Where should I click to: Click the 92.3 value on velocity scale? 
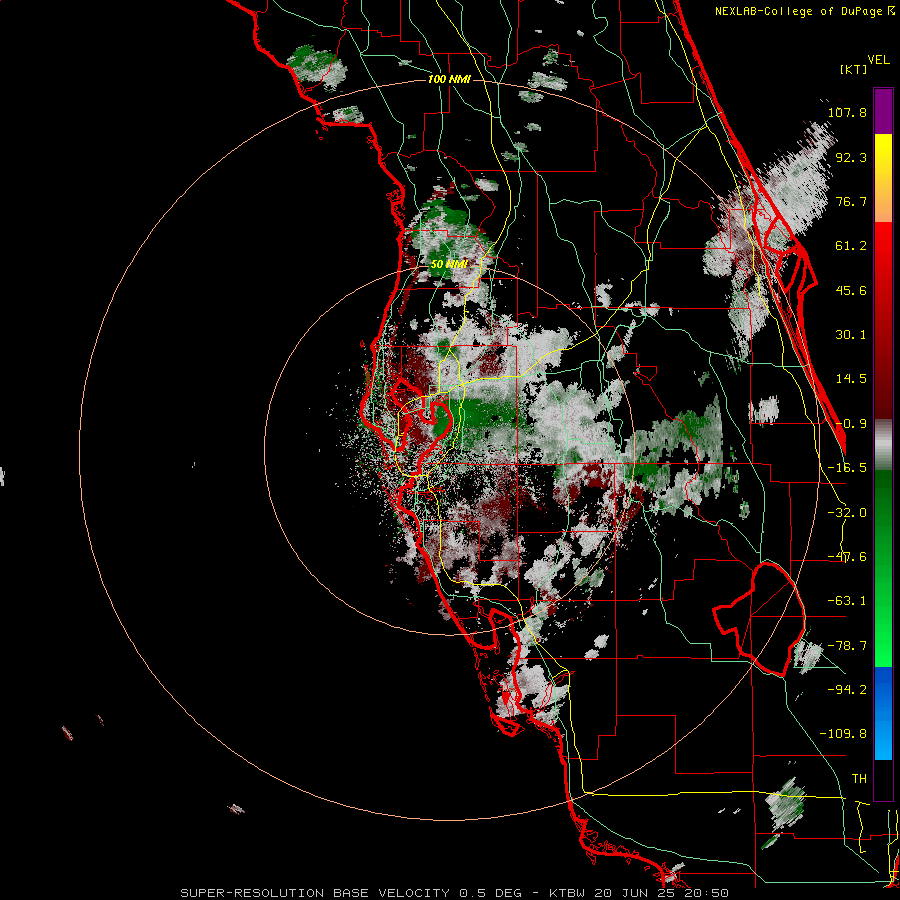point(851,157)
